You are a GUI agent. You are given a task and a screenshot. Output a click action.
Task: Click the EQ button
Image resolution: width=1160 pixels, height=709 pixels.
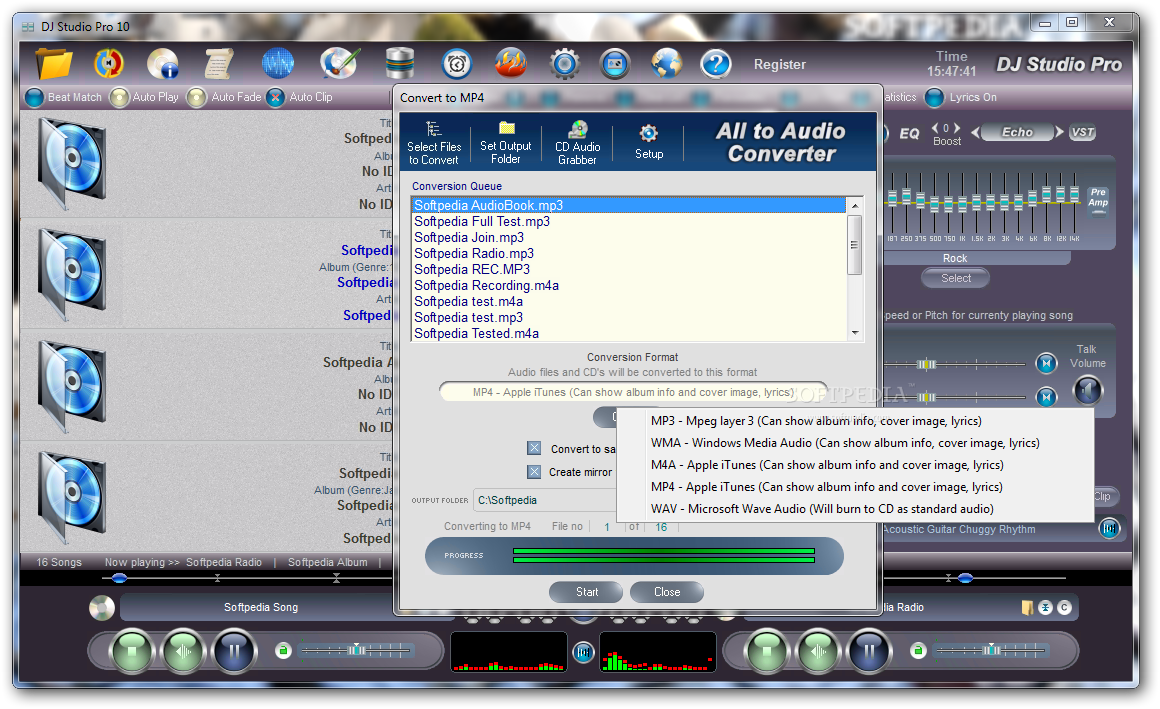pos(909,133)
